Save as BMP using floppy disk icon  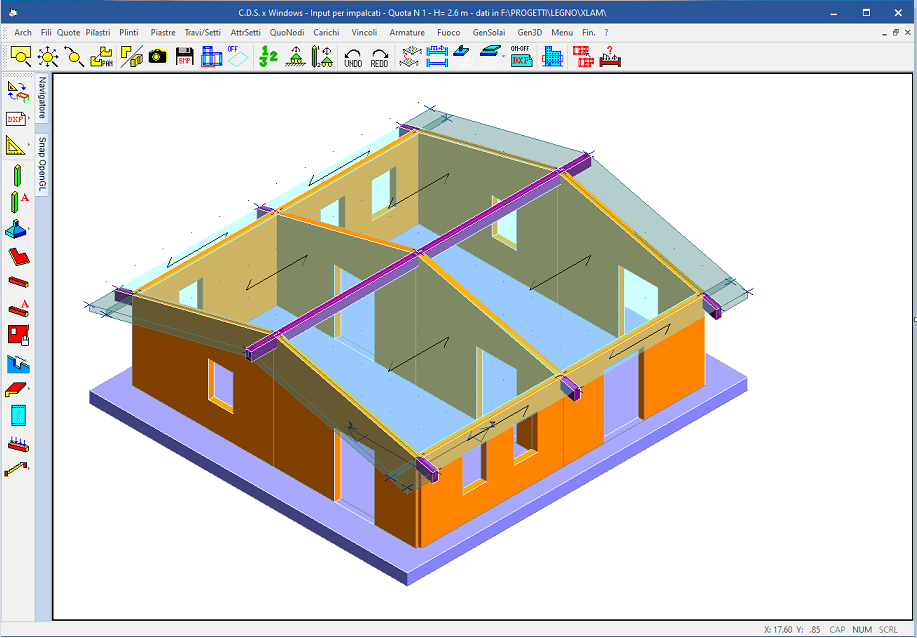(184, 57)
